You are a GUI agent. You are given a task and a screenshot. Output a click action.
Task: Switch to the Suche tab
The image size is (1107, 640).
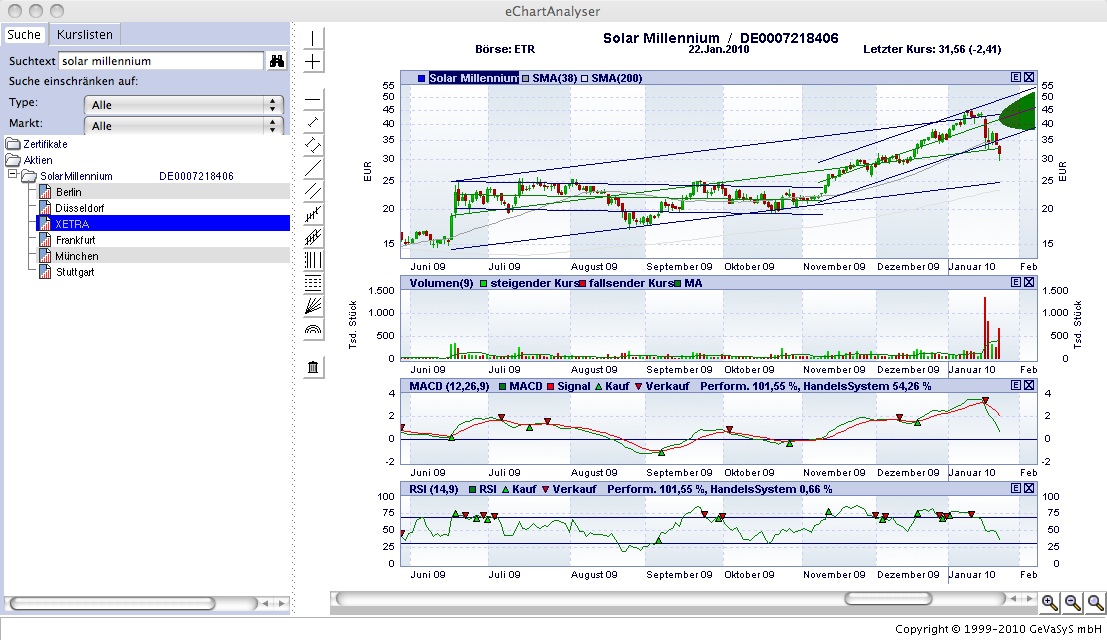[23, 33]
